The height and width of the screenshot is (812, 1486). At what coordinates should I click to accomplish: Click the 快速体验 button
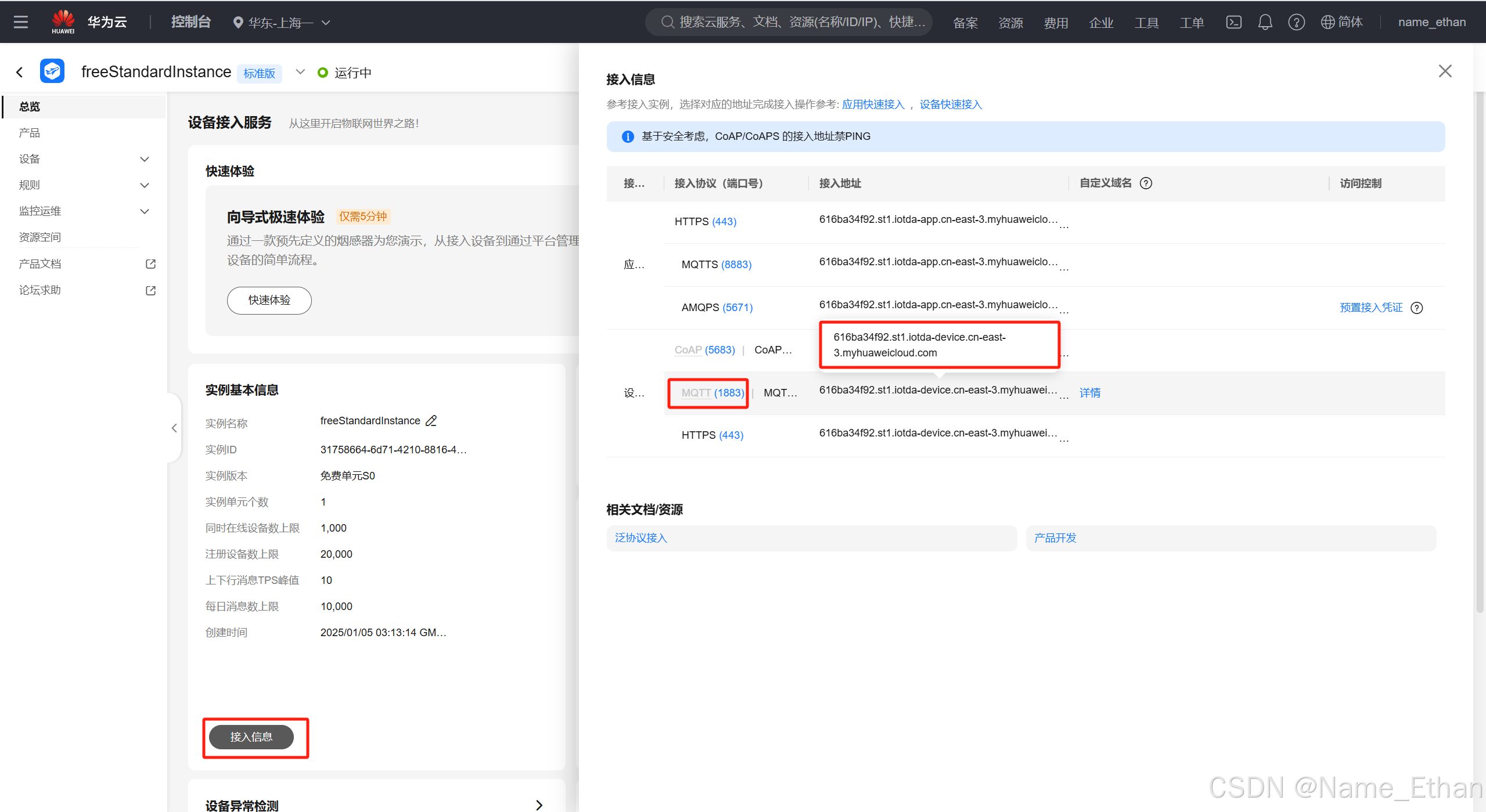pos(269,300)
